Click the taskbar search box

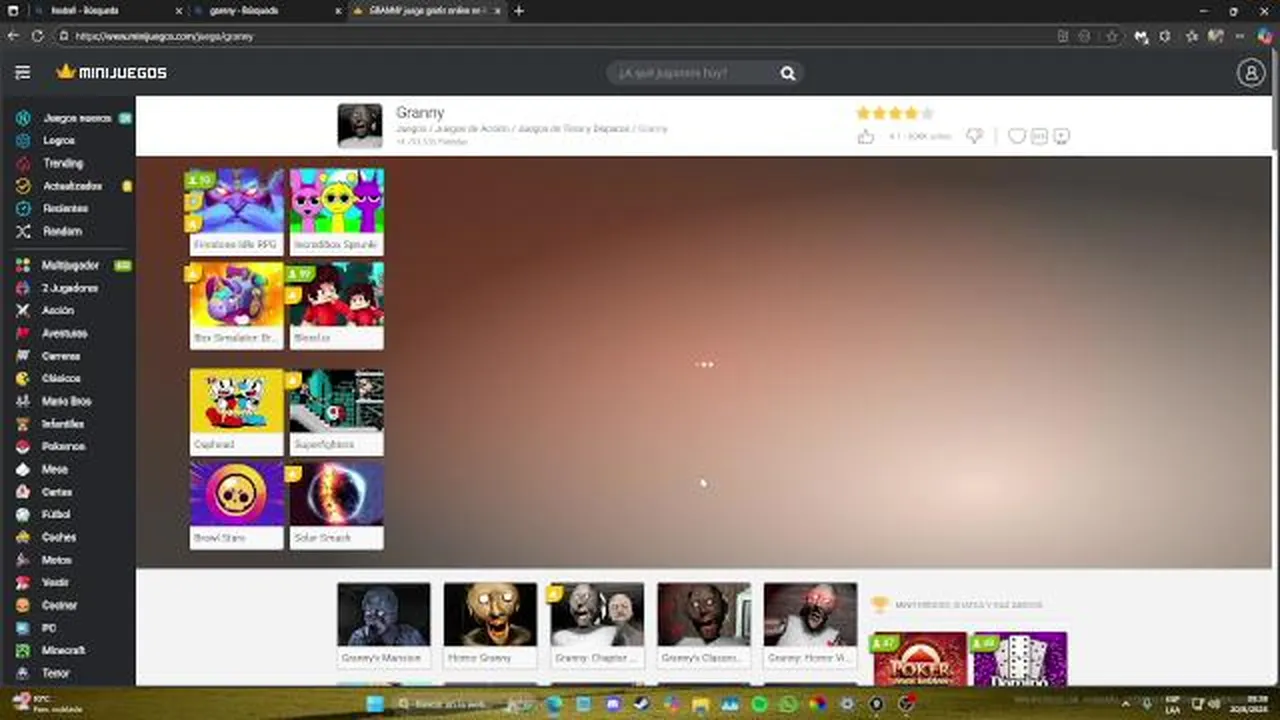tap(463, 704)
